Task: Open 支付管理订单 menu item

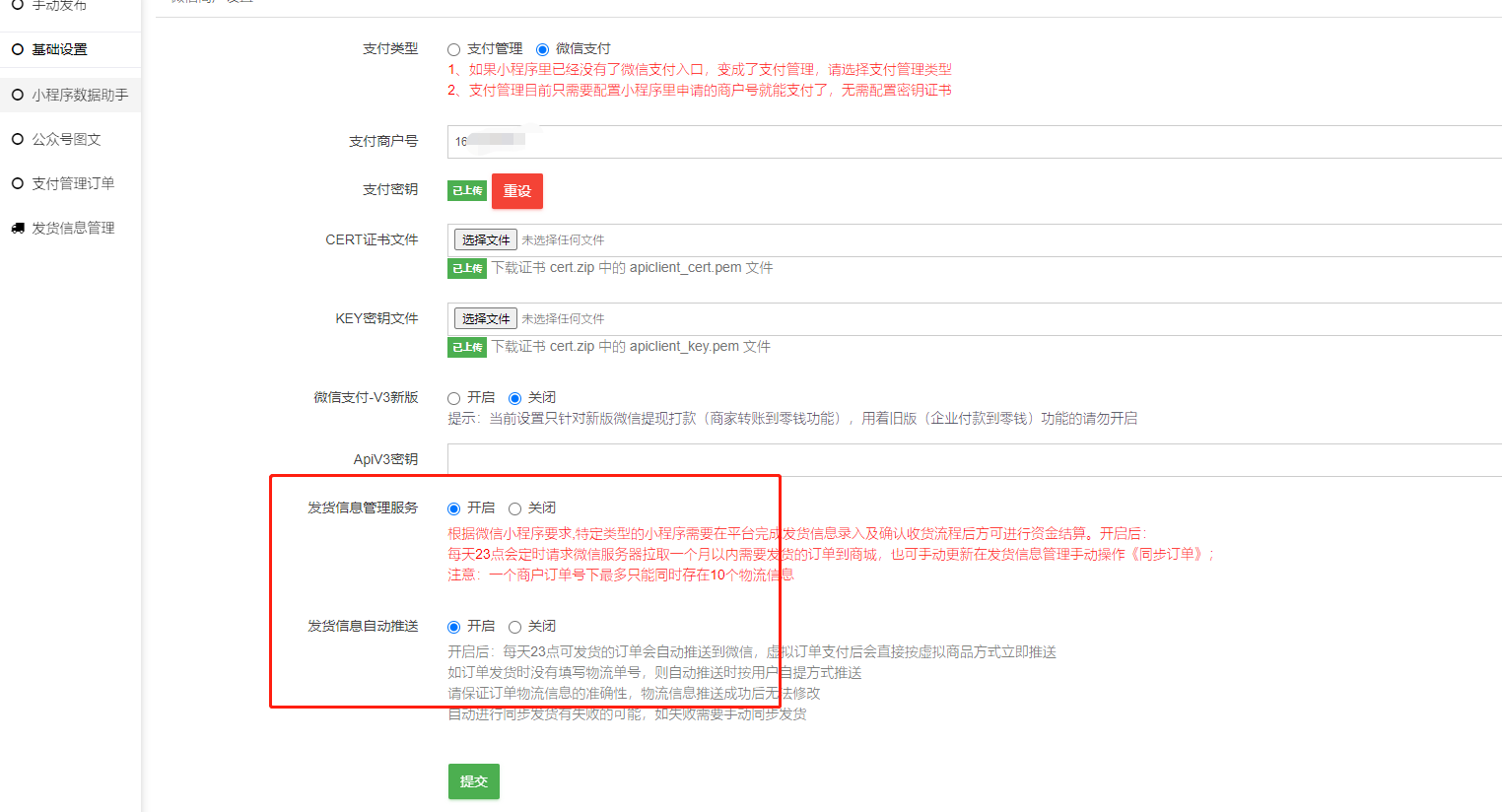Action: [x=73, y=183]
